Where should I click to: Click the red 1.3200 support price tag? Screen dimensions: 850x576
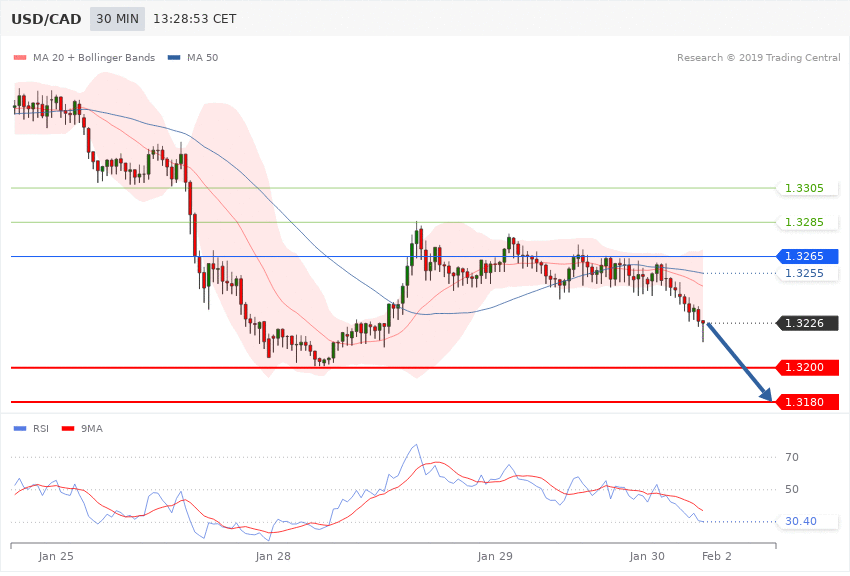(808, 367)
